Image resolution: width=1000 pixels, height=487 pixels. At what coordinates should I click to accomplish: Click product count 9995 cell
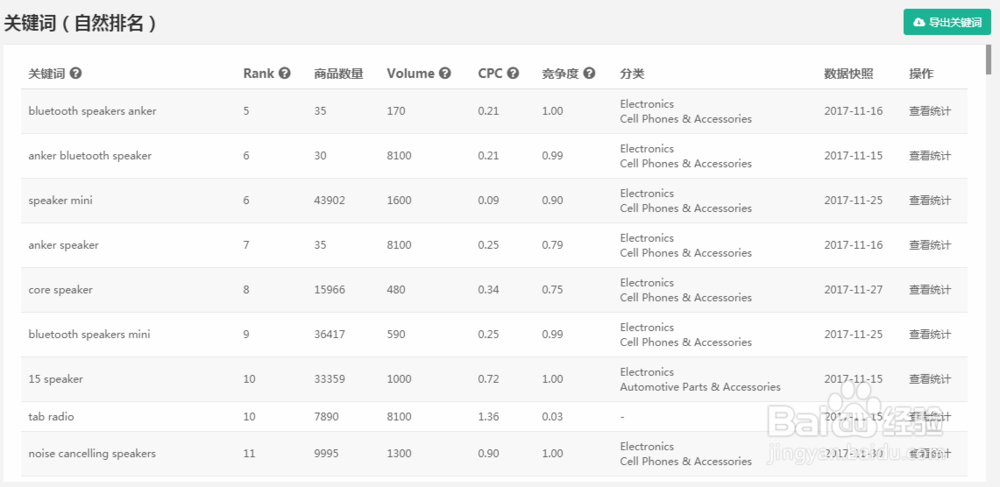(x=327, y=453)
